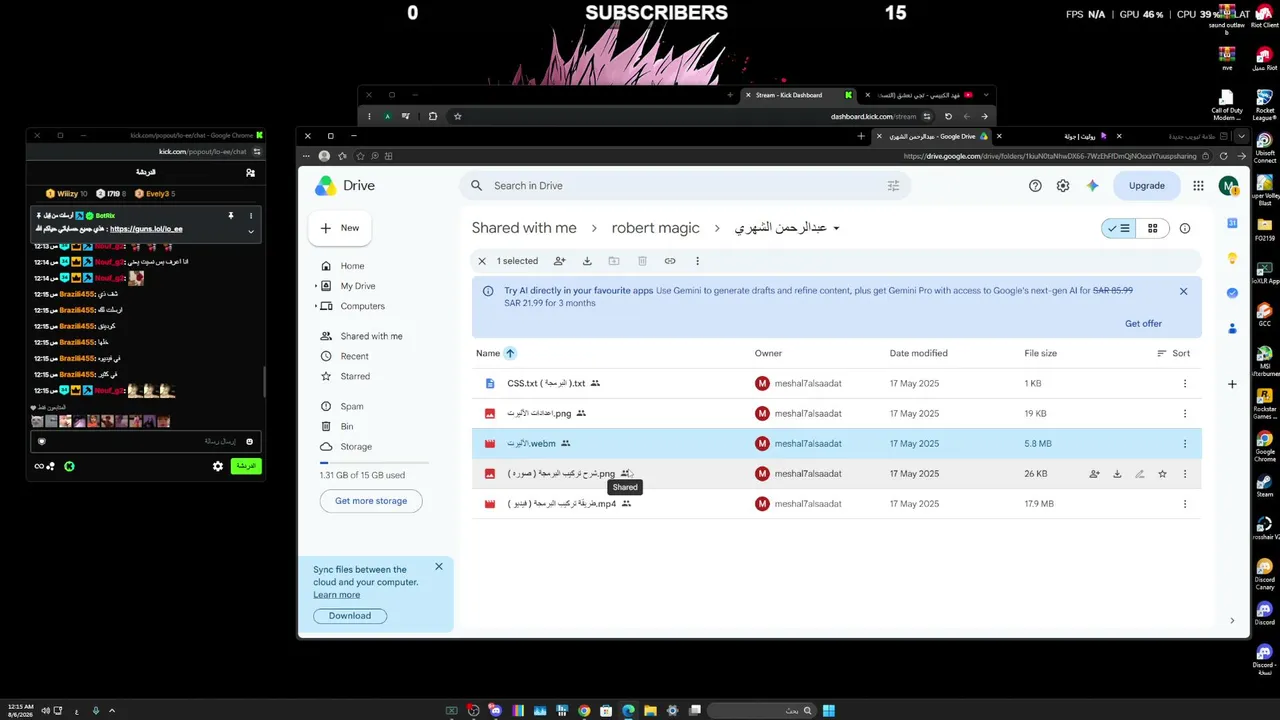1280x720 pixels.
Task: Copy link for the selected file
Action: click(670, 261)
